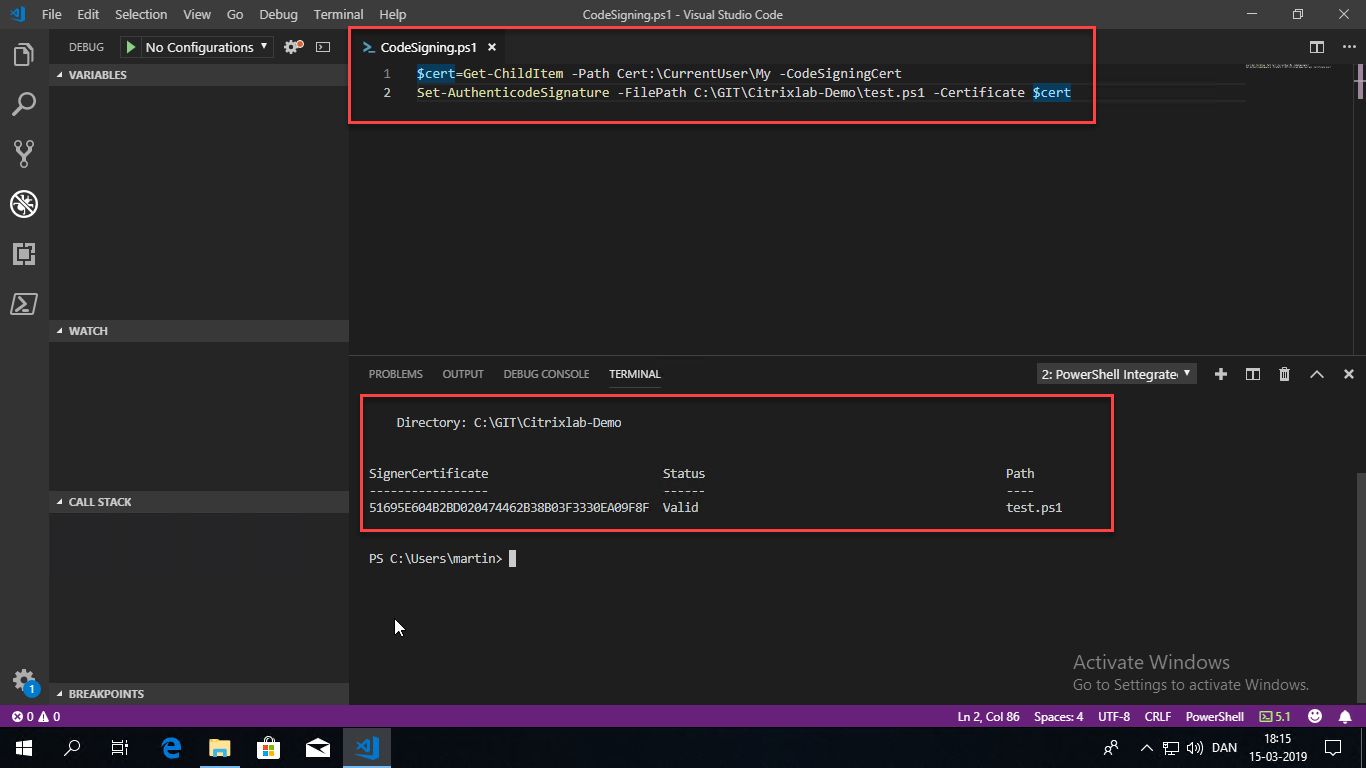Change the UTF-8 encoding setting
The width and height of the screenshot is (1366, 768).
point(1114,716)
